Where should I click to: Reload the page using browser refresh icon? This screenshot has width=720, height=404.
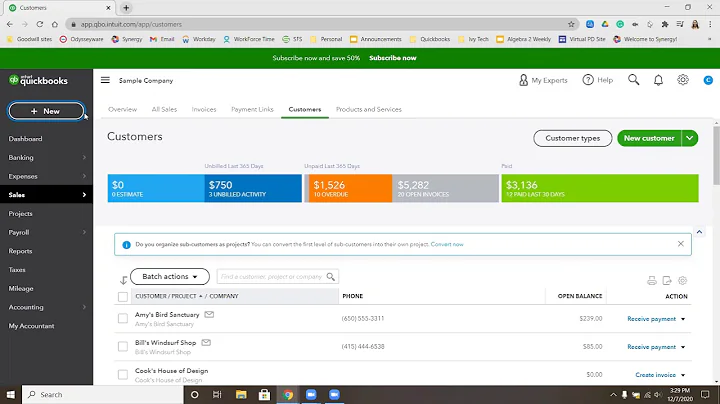click(x=40, y=24)
